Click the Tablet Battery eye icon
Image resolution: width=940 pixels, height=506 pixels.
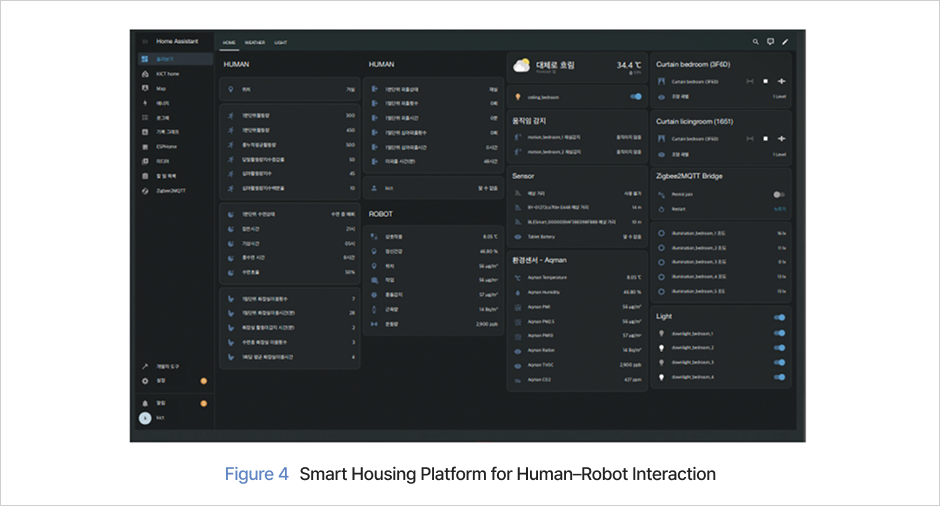point(518,237)
